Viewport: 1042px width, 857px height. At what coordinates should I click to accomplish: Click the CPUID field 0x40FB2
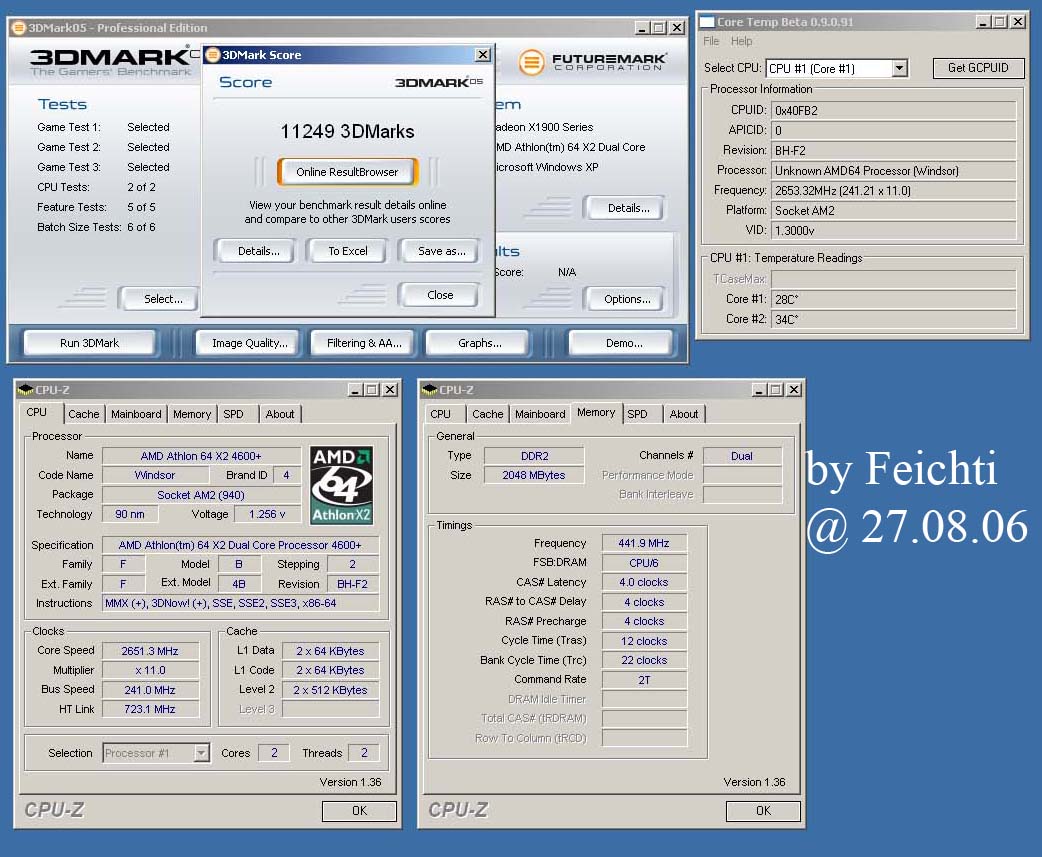pyautogui.click(x=894, y=110)
